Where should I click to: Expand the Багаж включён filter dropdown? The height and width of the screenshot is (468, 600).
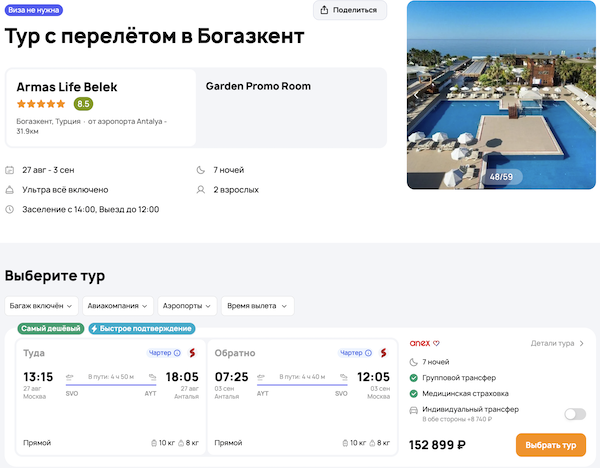(x=41, y=305)
